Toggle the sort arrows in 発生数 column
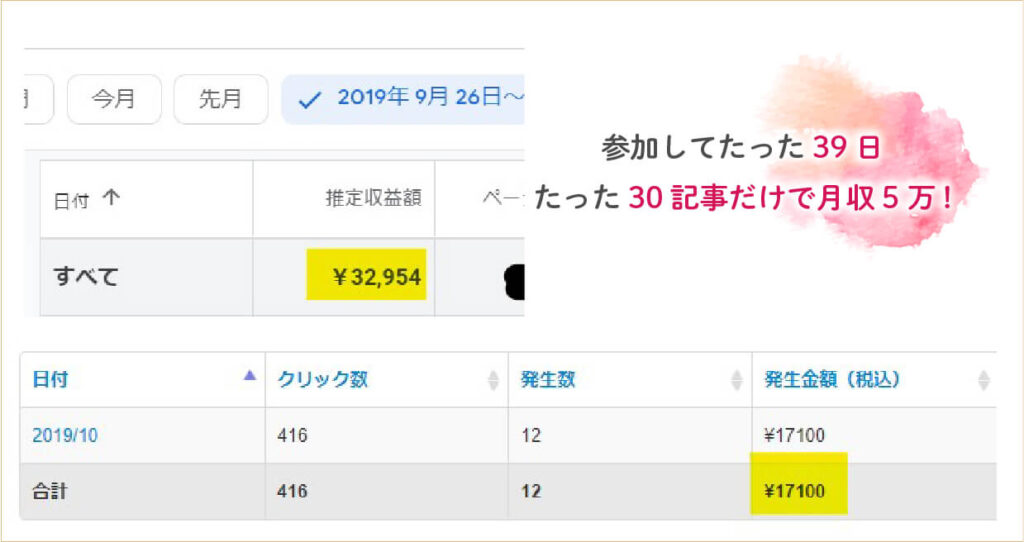The width and height of the screenshot is (1024, 542). click(737, 380)
